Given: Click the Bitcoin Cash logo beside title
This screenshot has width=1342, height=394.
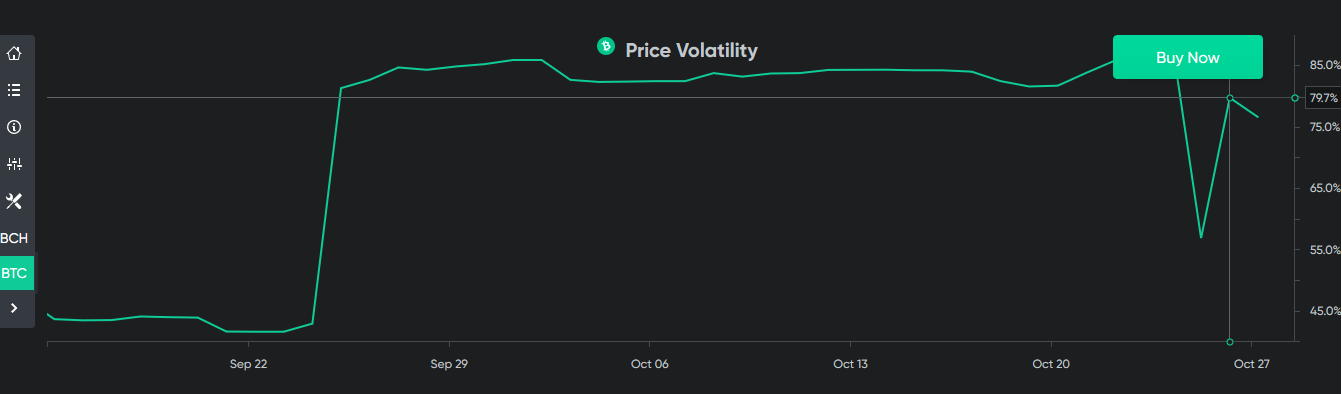Looking at the screenshot, I should [605, 45].
